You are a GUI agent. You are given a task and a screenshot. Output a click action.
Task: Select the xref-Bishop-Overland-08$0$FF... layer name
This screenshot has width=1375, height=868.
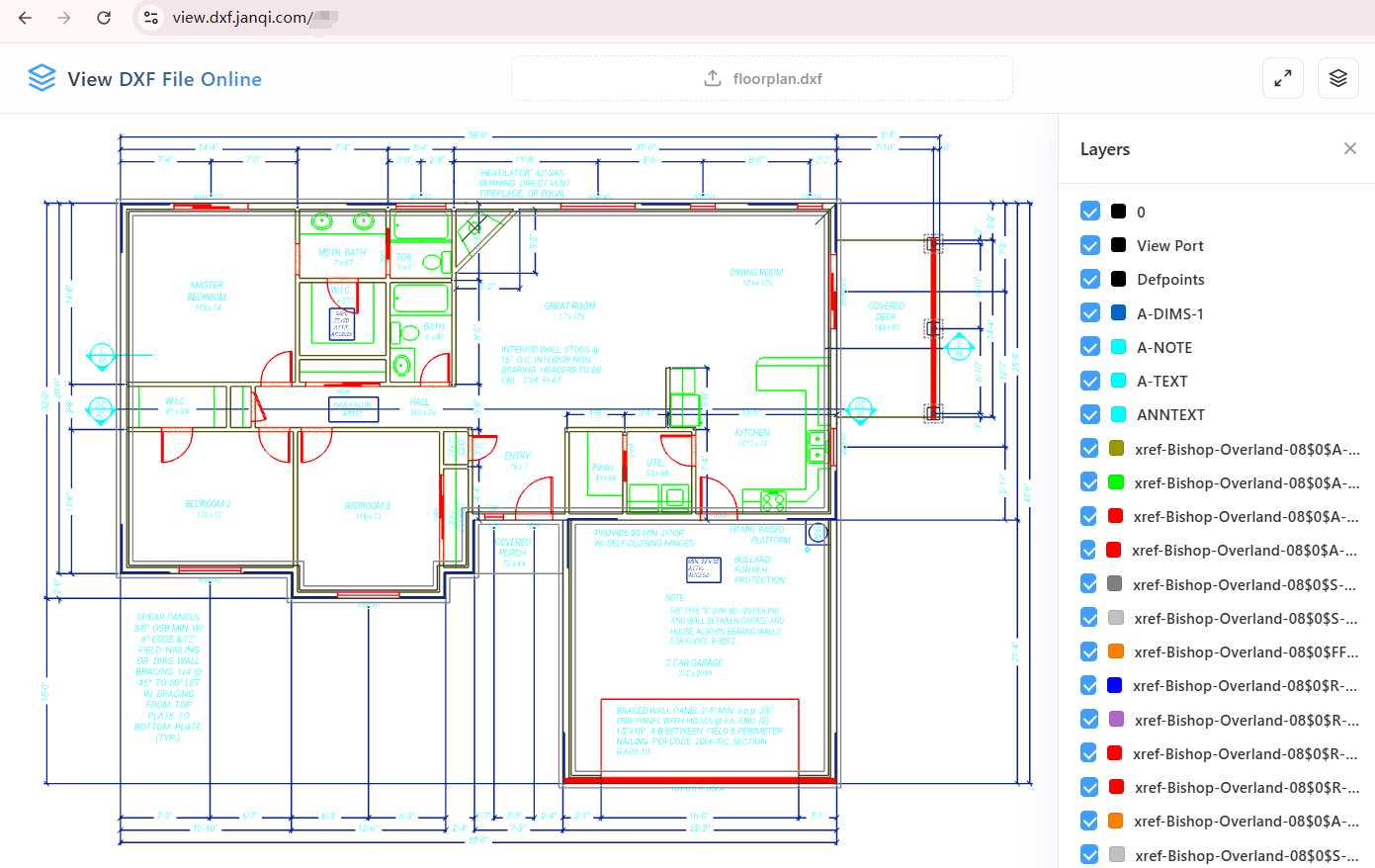pos(1247,651)
